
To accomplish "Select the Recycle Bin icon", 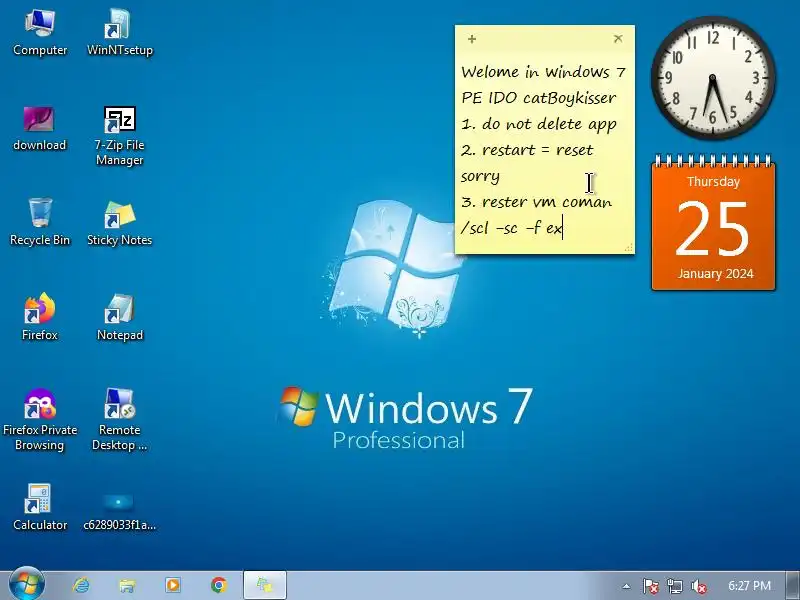I will tap(40, 222).
